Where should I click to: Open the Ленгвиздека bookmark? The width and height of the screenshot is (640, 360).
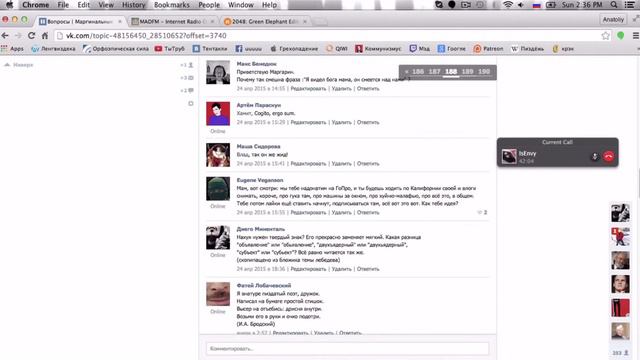tap(53, 49)
